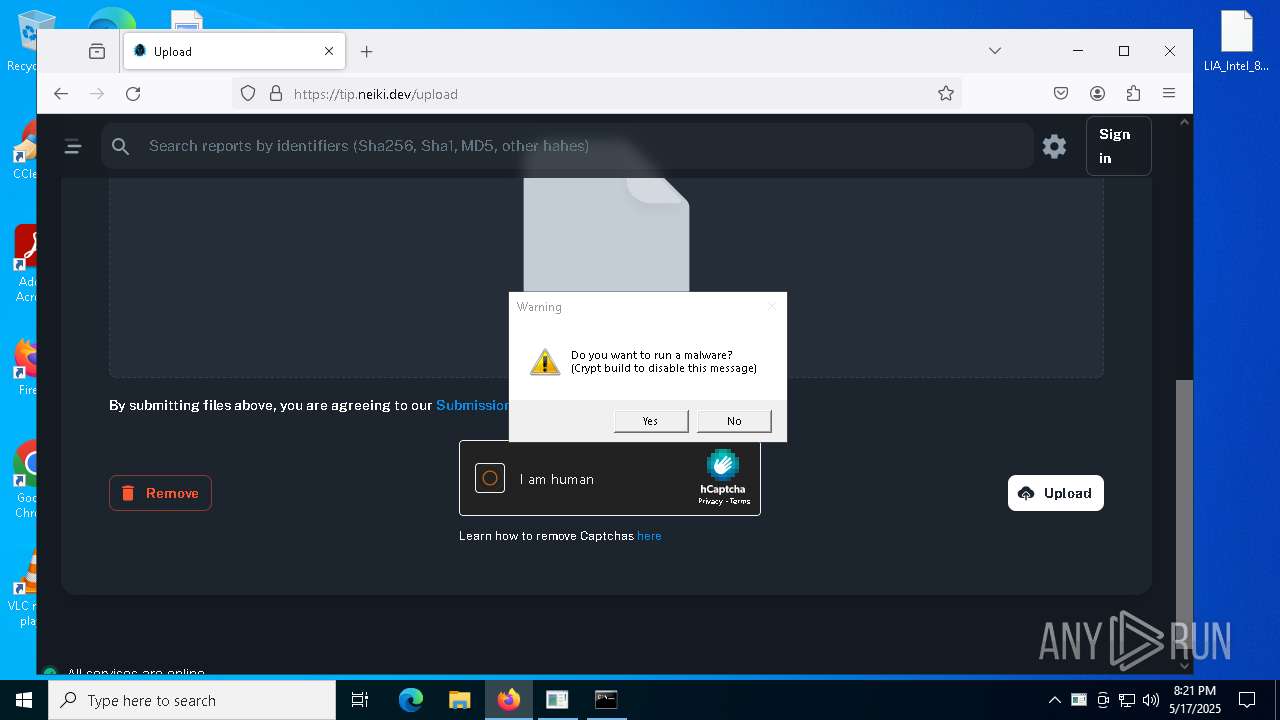Close the Warning dialog with the X

point(771,307)
